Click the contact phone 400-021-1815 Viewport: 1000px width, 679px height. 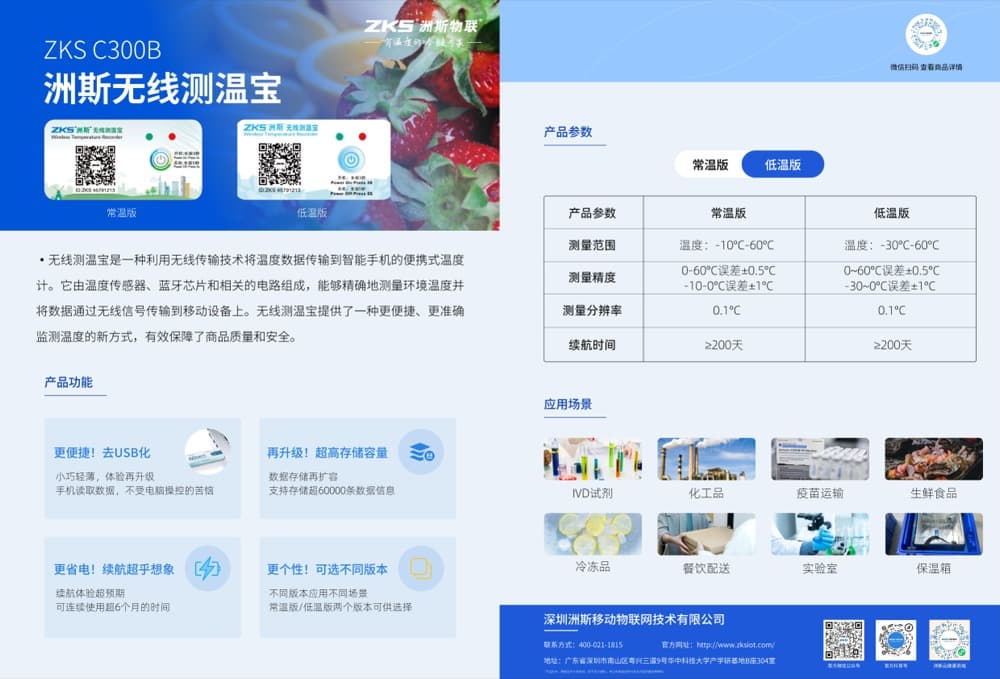pyautogui.click(x=600, y=645)
